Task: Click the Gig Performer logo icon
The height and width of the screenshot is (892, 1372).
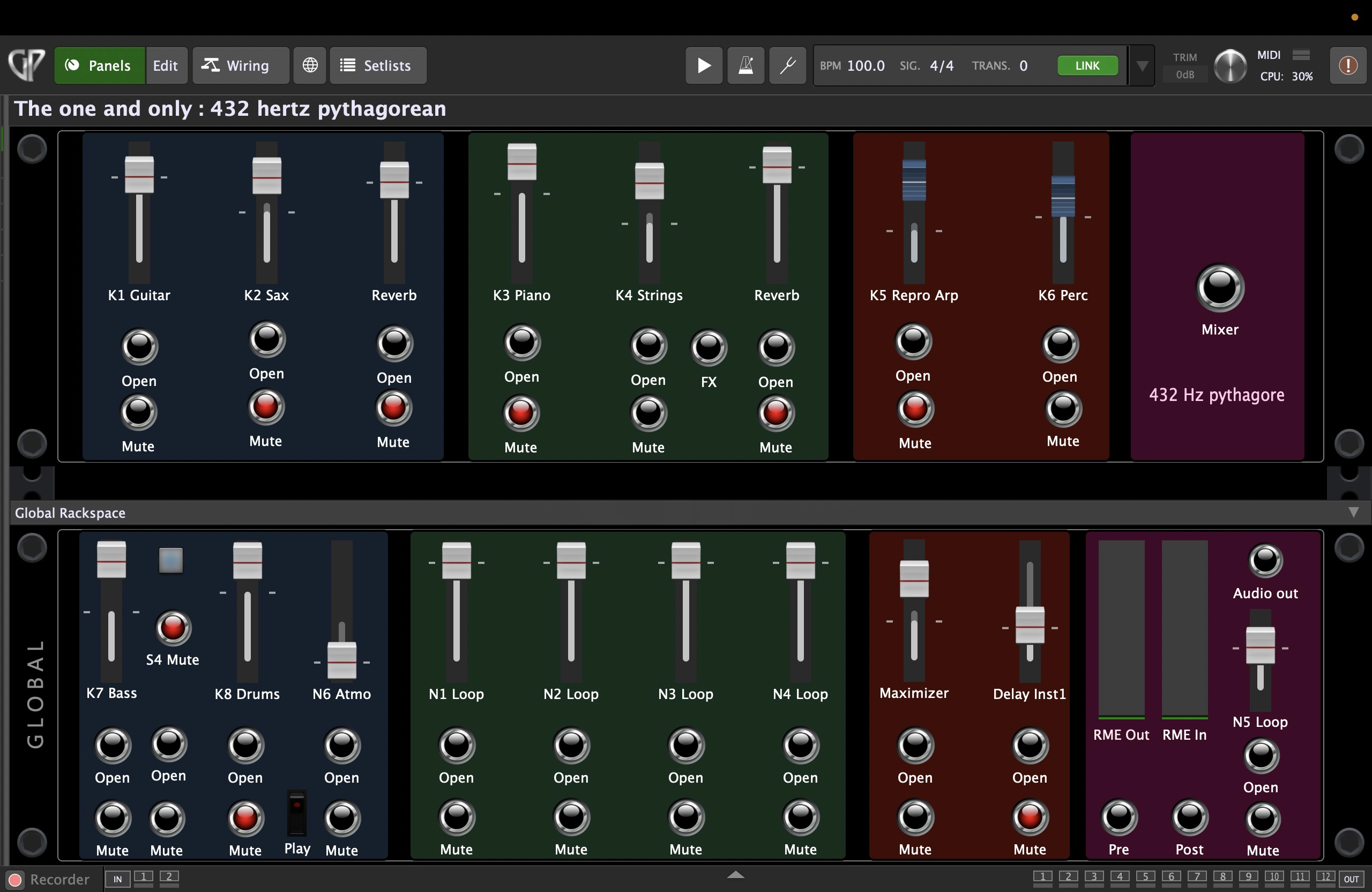Action: tap(26, 65)
